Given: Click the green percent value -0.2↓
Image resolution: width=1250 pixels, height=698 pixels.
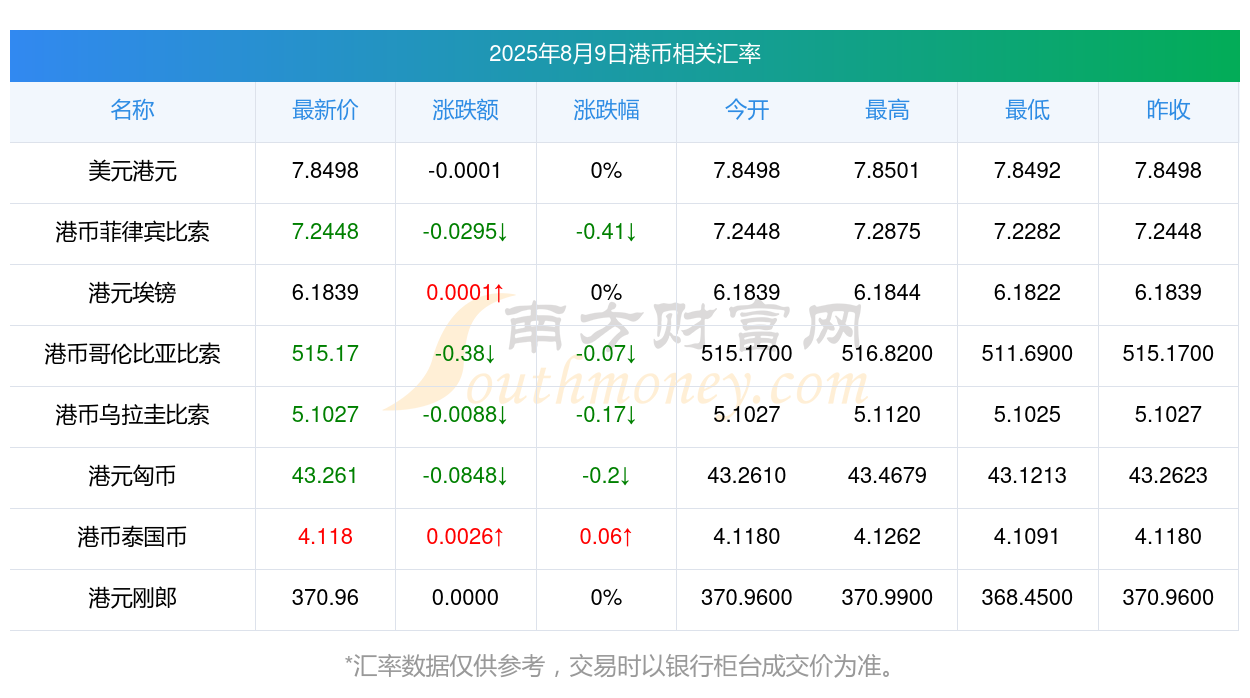Looking at the screenshot, I should pos(606,476).
